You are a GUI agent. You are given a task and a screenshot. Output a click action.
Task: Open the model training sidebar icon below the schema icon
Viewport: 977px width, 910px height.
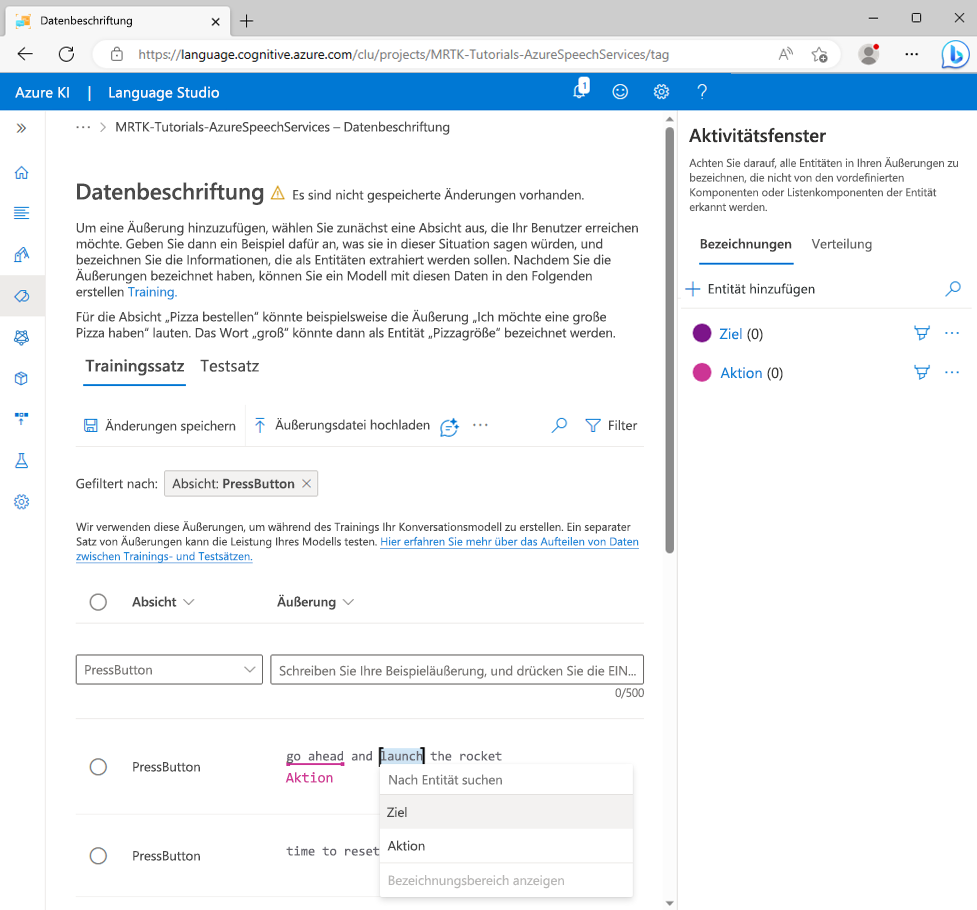point(21,254)
